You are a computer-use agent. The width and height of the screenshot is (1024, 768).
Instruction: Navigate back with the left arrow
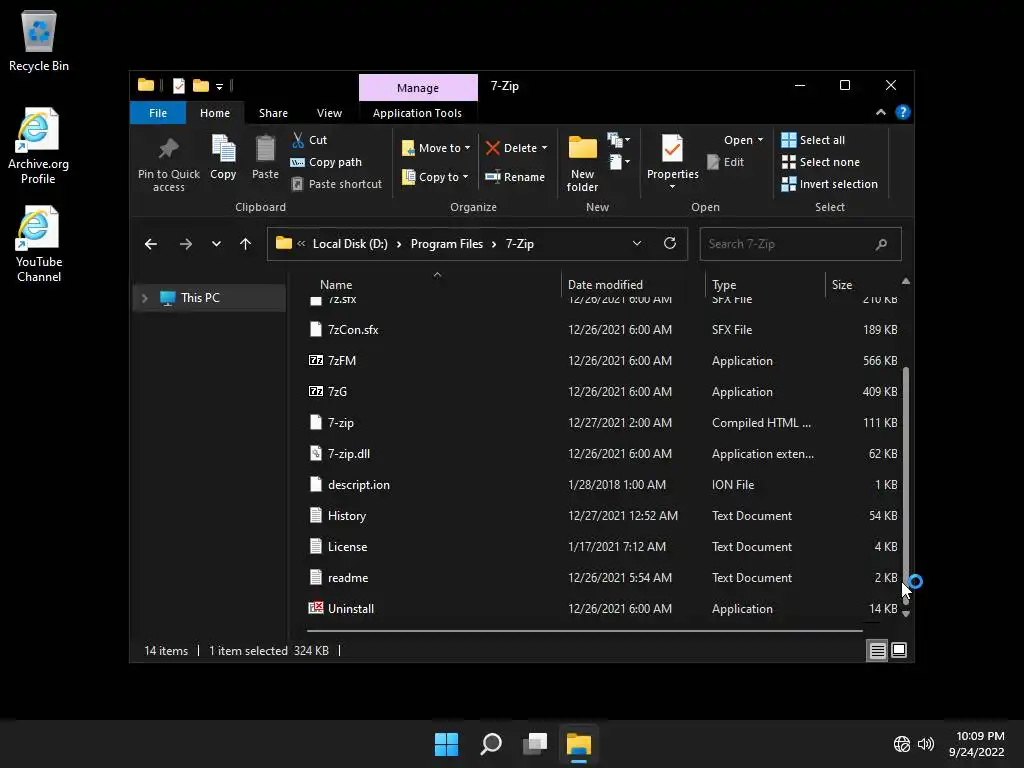point(151,244)
